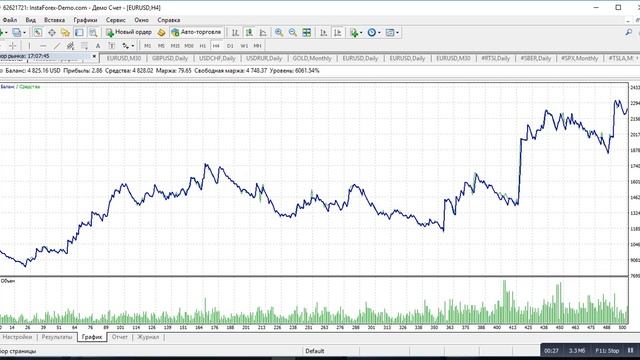Pause the screen recording overlay
Image resolution: width=640 pixels, height=360 pixels.
click(x=631, y=351)
